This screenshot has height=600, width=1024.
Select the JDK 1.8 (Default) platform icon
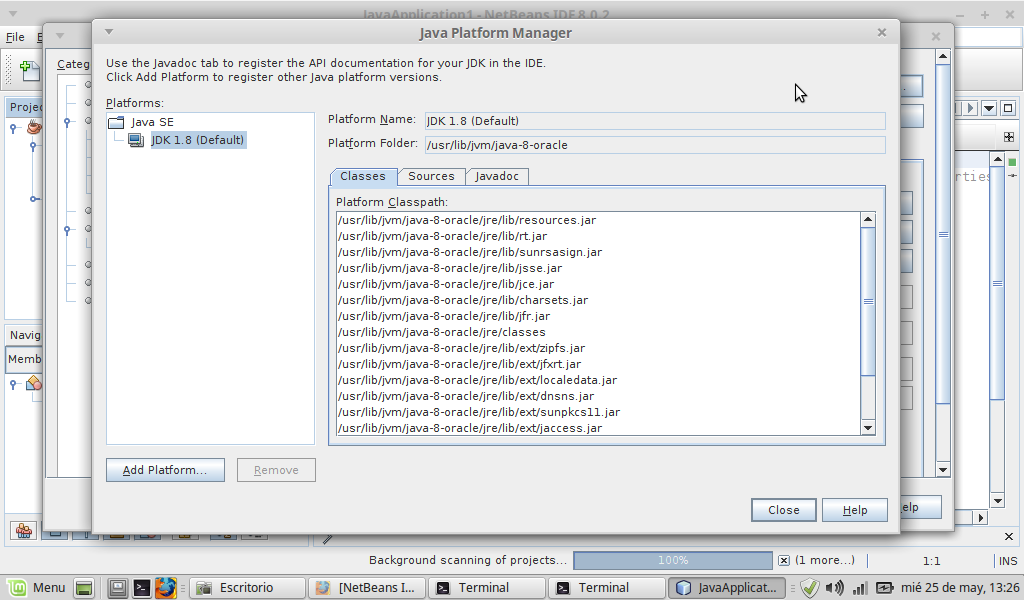(135, 140)
